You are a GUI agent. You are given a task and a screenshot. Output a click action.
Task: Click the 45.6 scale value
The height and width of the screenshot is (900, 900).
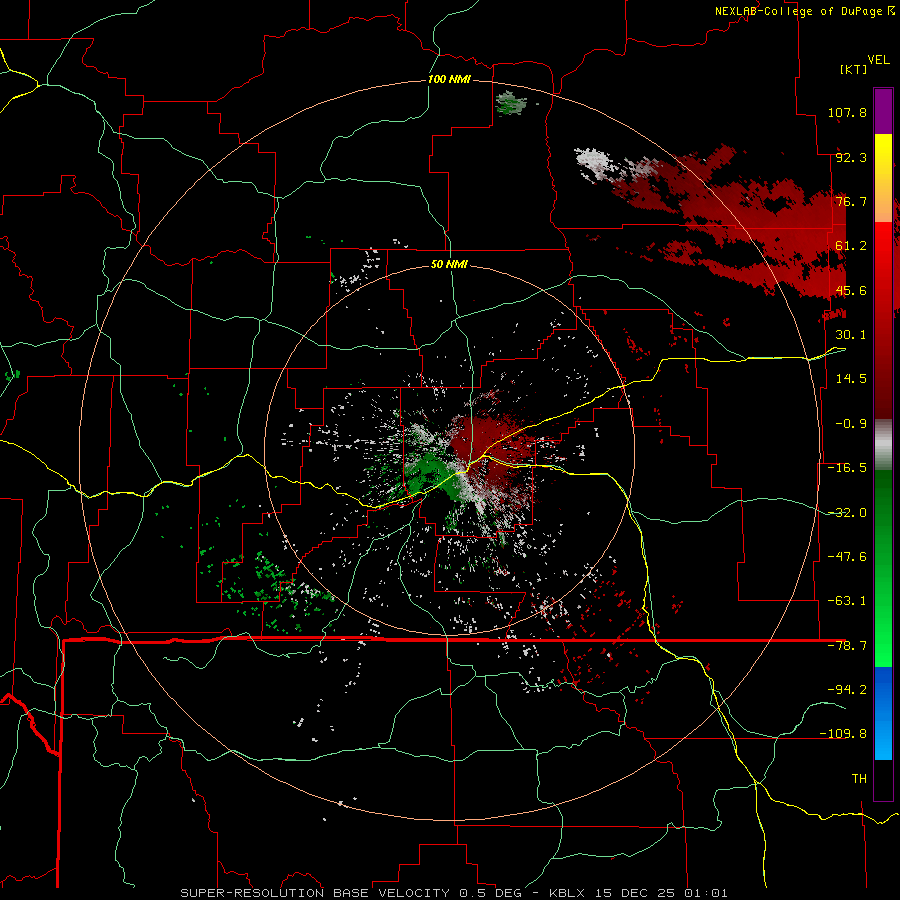point(851,290)
